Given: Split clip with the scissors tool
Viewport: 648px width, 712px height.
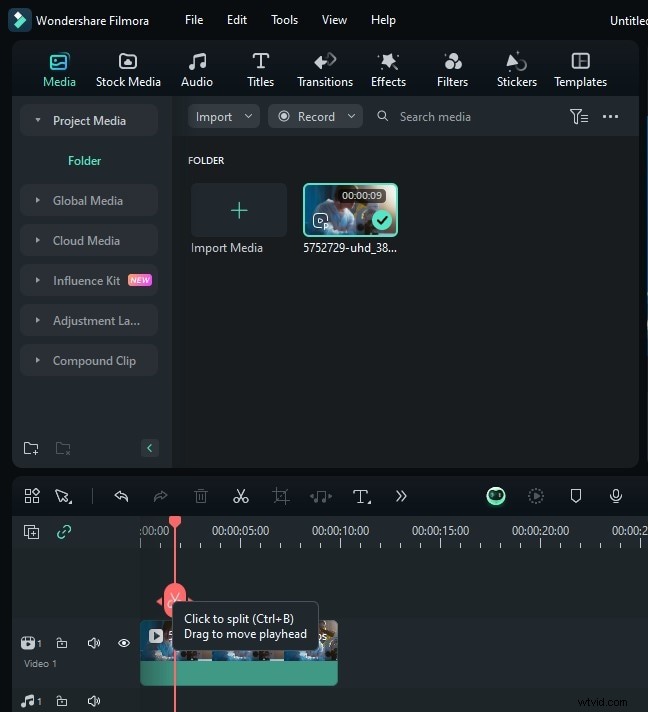Looking at the screenshot, I should coord(241,496).
